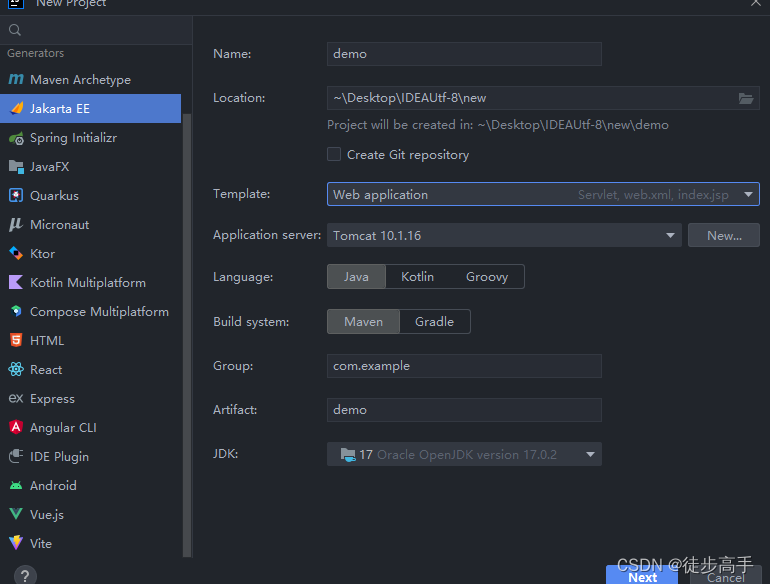Choose Gradle as build system
770x584 pixels.
435,322
